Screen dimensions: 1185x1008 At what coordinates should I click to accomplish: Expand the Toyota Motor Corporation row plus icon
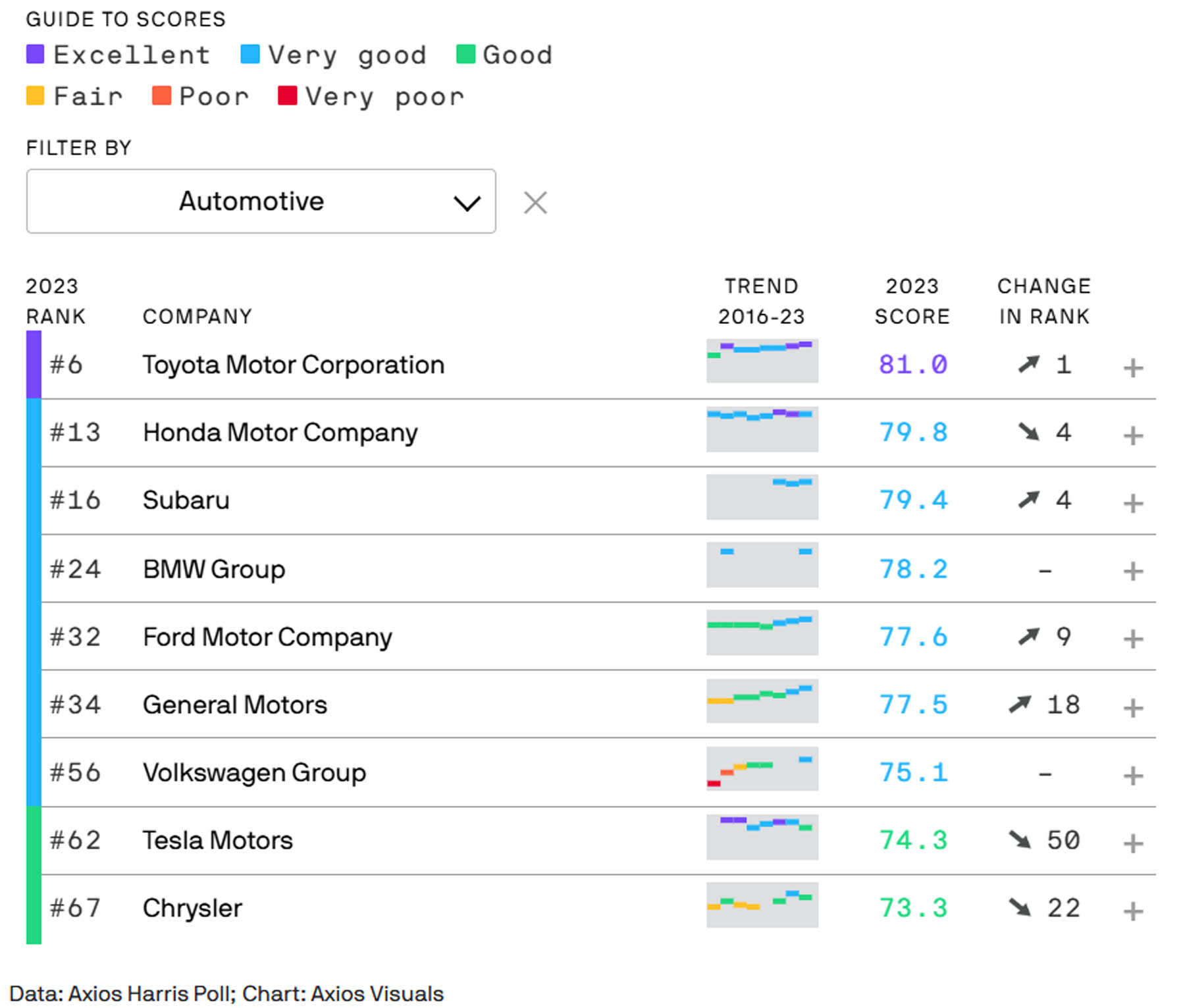[1132, 367]
